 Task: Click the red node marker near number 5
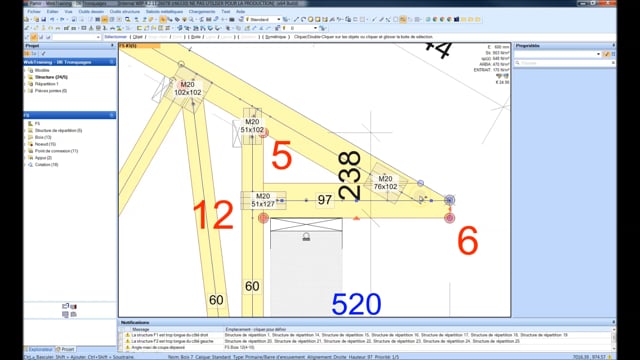point(264,133)
